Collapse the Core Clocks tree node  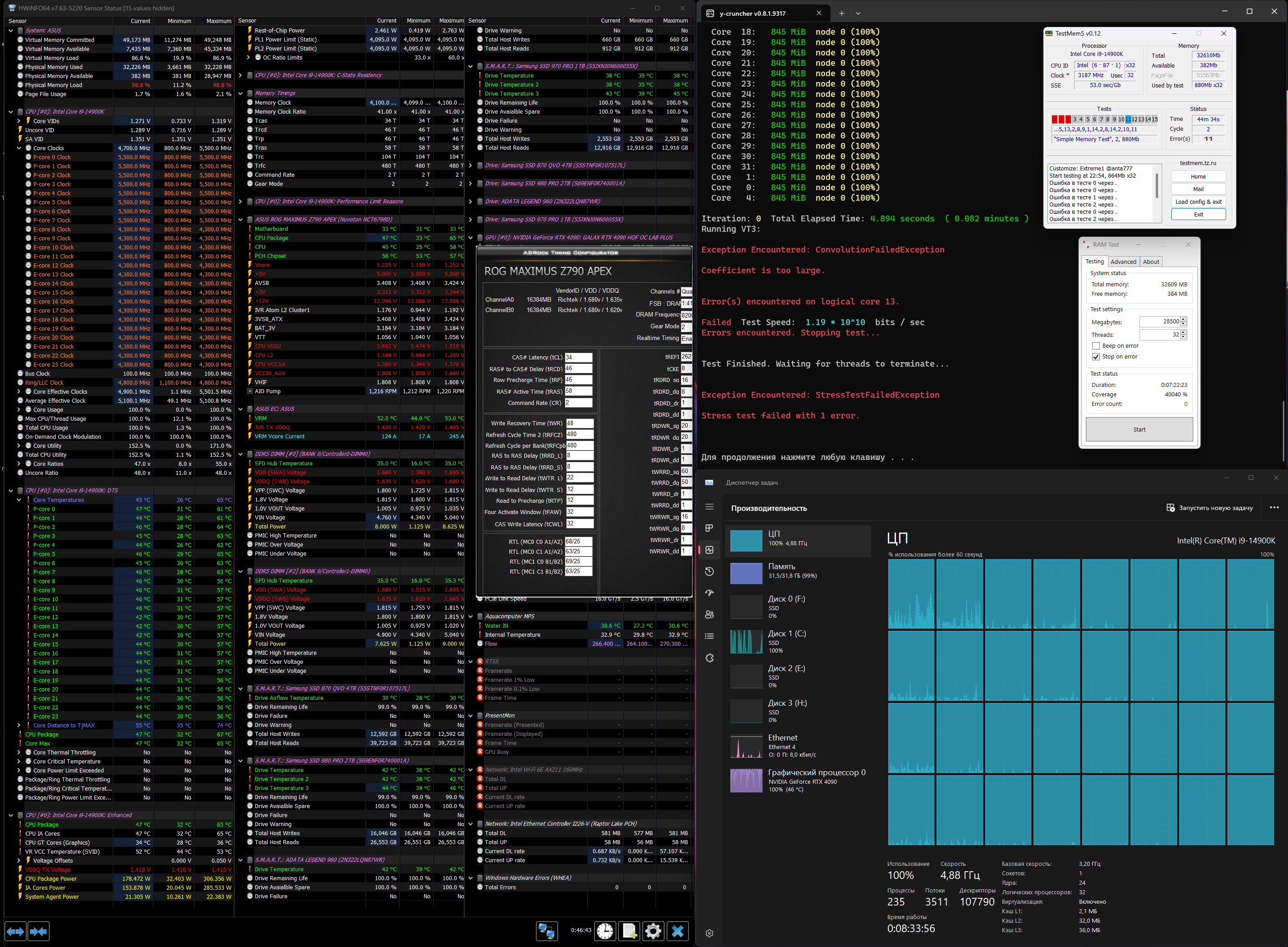pos(19,148)
